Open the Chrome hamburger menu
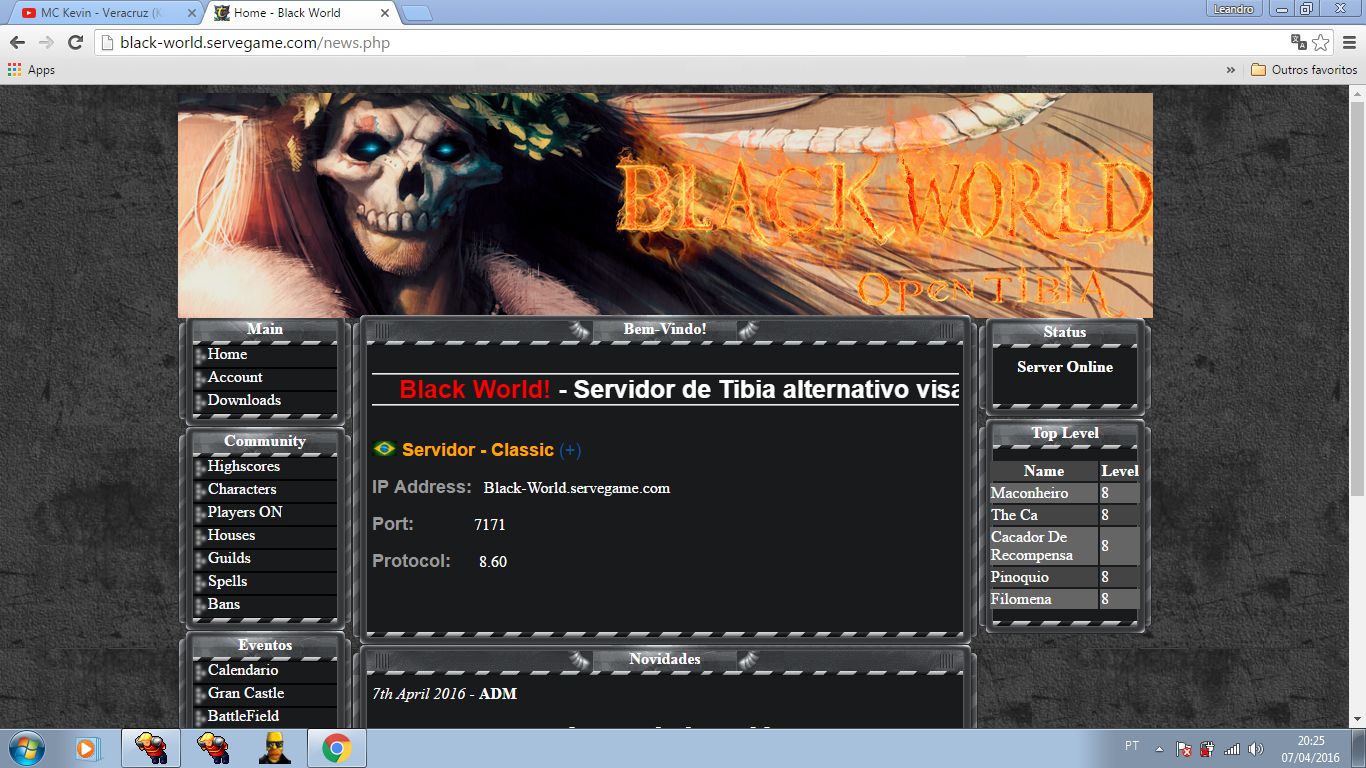Viewport: 1366px width, 768px height. 1349,42
